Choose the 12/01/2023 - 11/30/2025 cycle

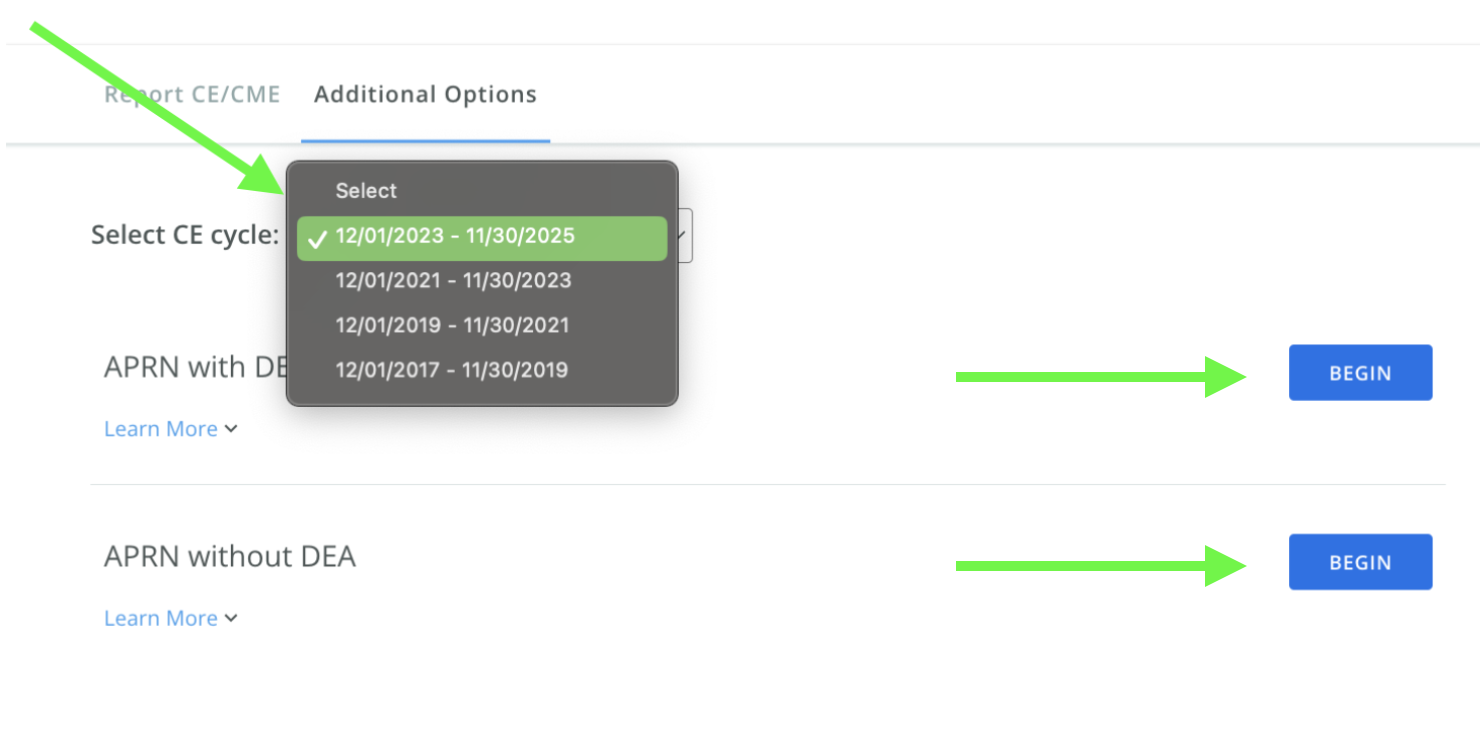click(455, 236)
